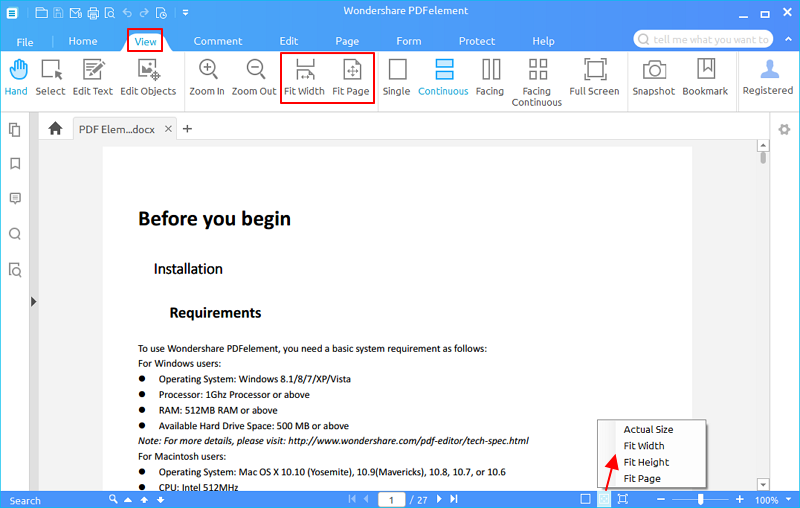Collapse the ribbon with the top-right chevron
800x508 pixels.
(x=789, y=39)
